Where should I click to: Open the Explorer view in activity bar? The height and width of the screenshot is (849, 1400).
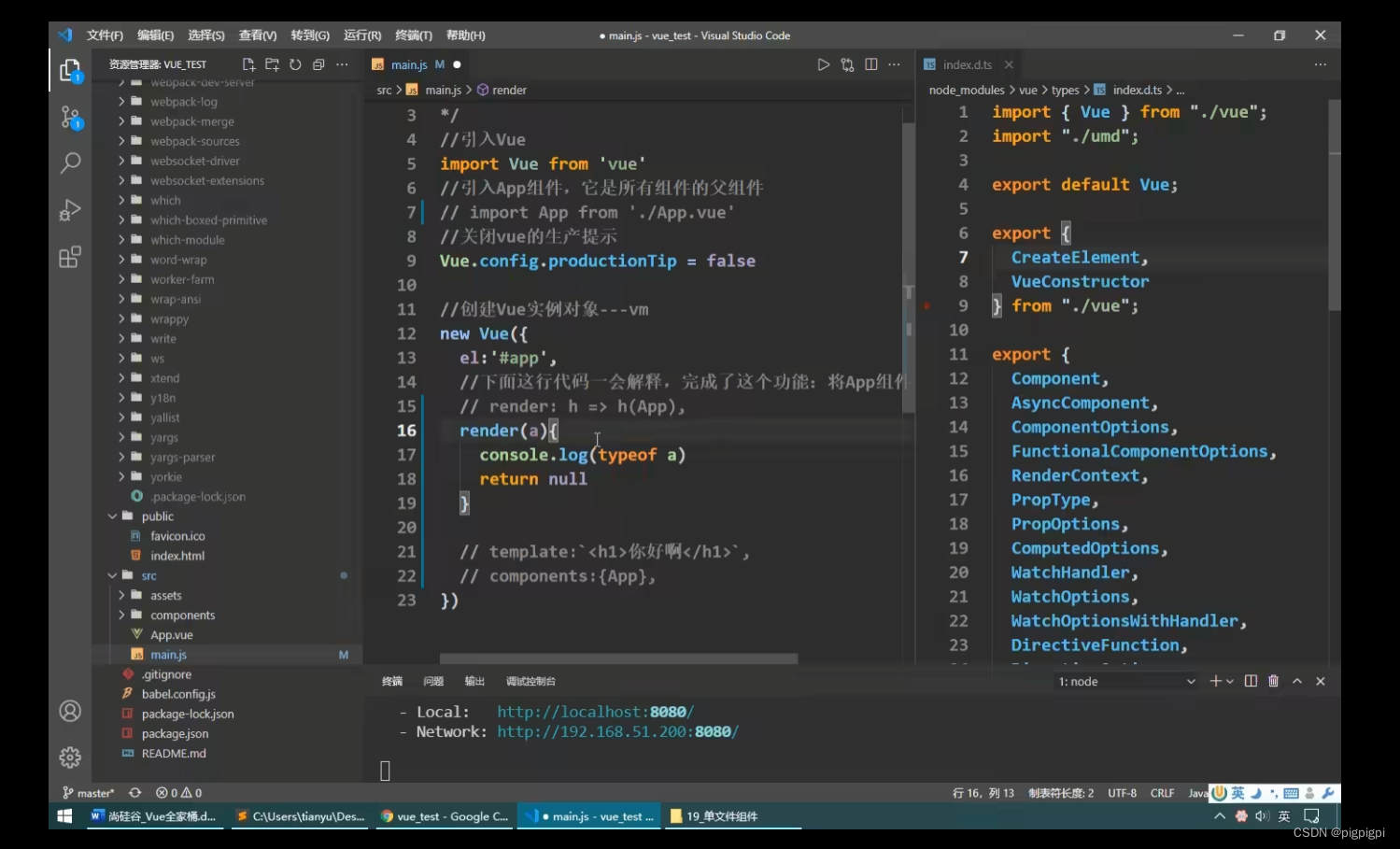coord(70,71)
